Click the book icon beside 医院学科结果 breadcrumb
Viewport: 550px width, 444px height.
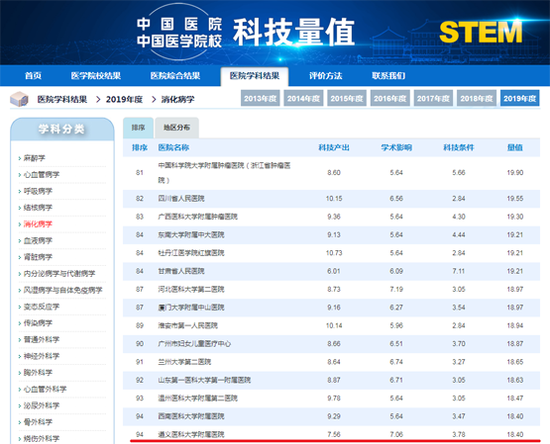point(19,99)
